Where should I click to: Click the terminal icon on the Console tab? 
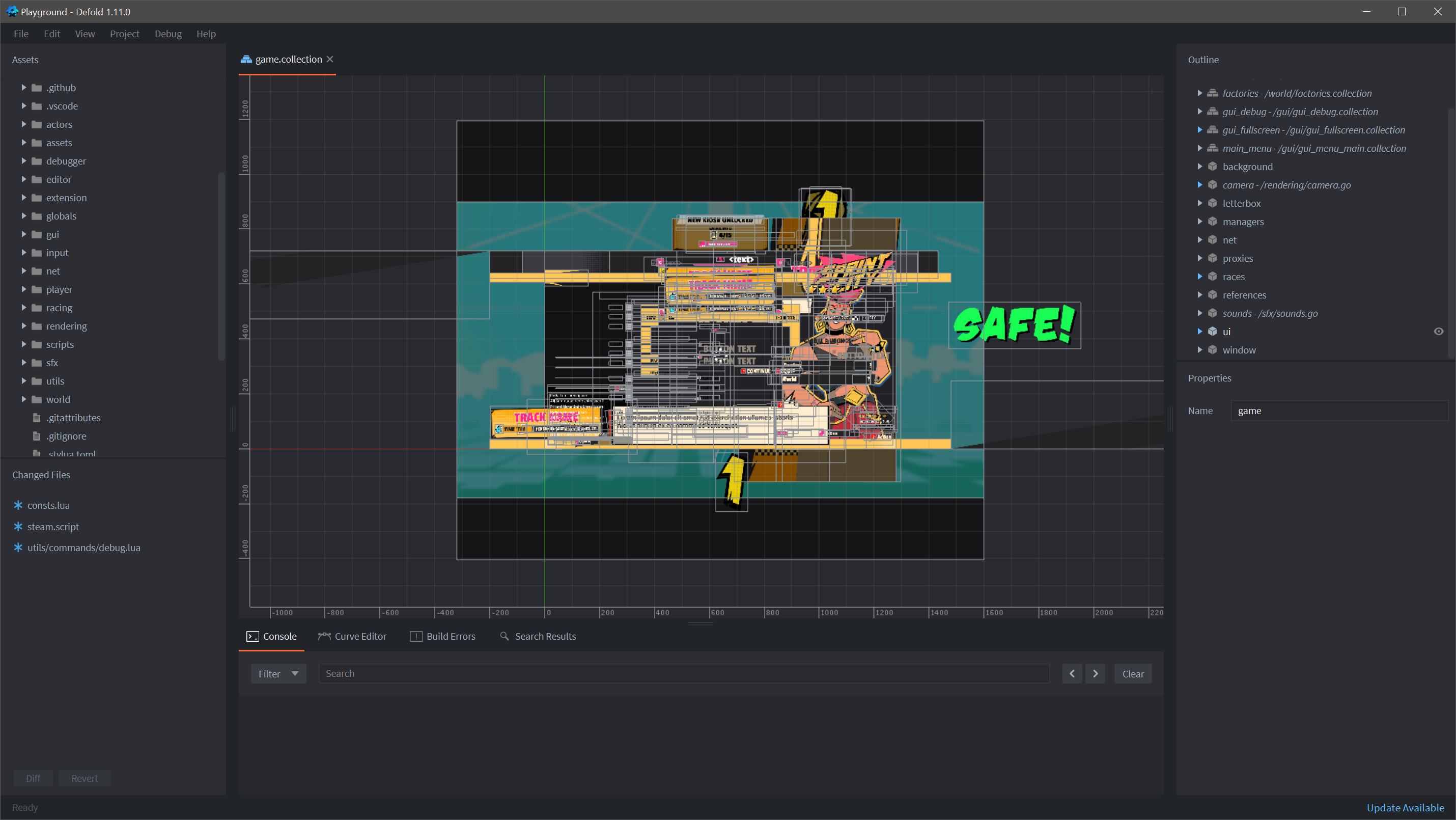253,636
